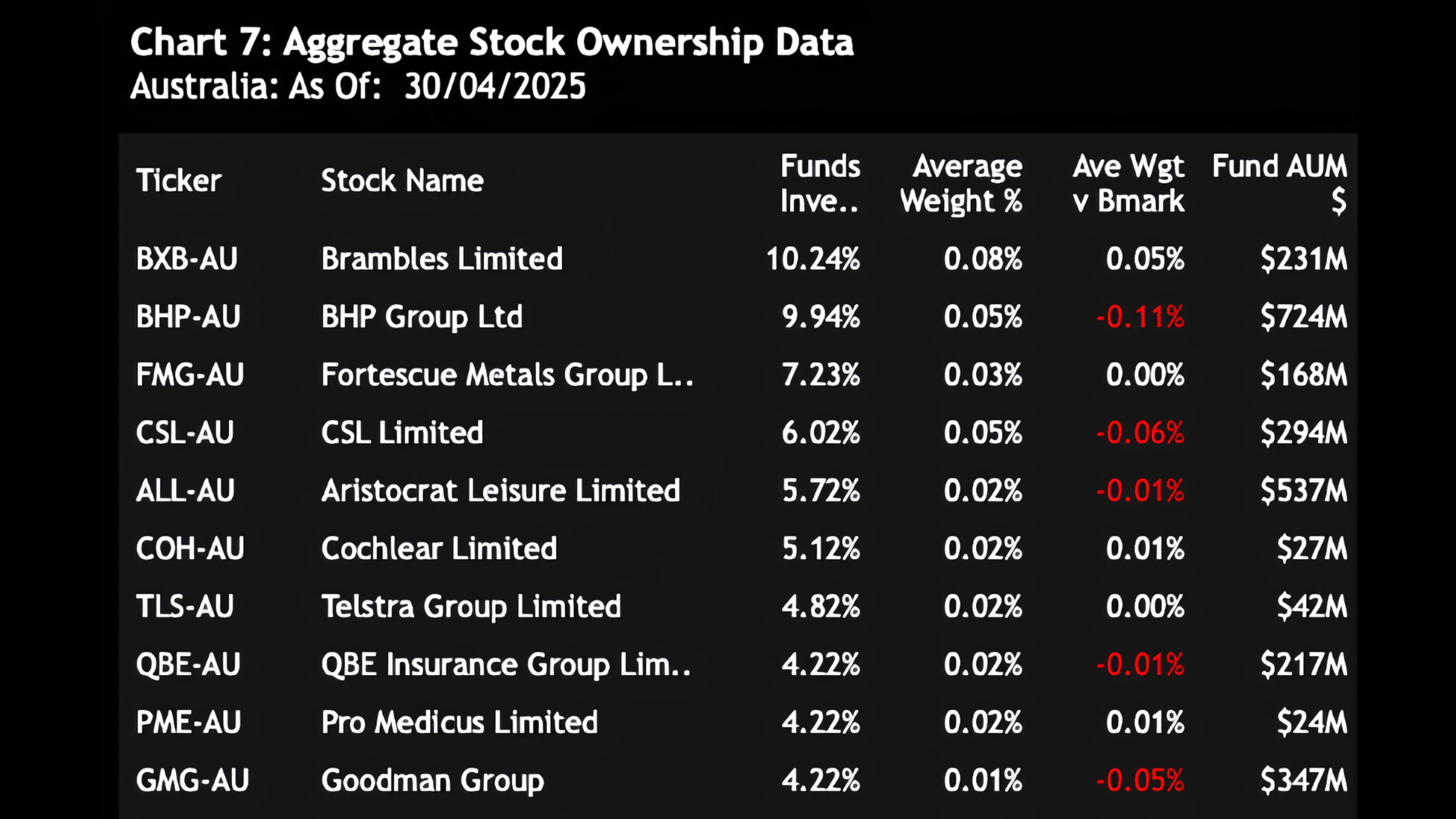Viewport: 1456px width, 819px height.
Task: Sort by Funds Invested column header
Action: point(820,184)
